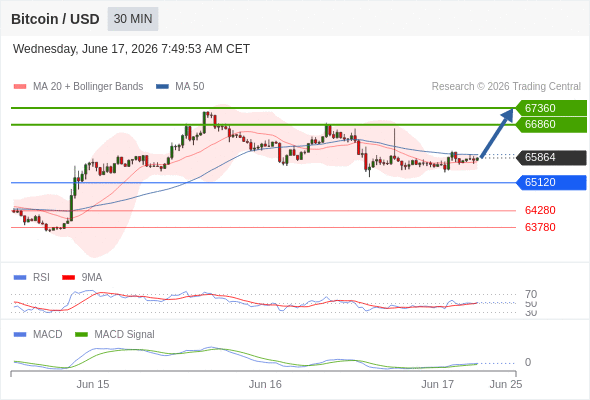This screenshot has width=590, height=400.
Task: Click the MA 20 + Bollinger Bands label
Action: click(88, 87)
